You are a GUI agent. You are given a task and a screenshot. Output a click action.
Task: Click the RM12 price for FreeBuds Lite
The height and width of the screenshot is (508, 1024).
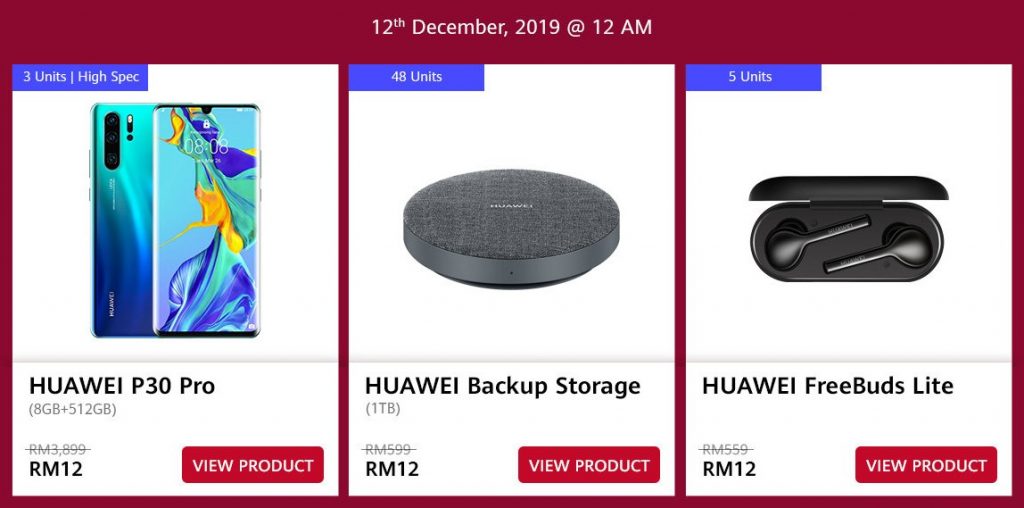click(729, 469)
